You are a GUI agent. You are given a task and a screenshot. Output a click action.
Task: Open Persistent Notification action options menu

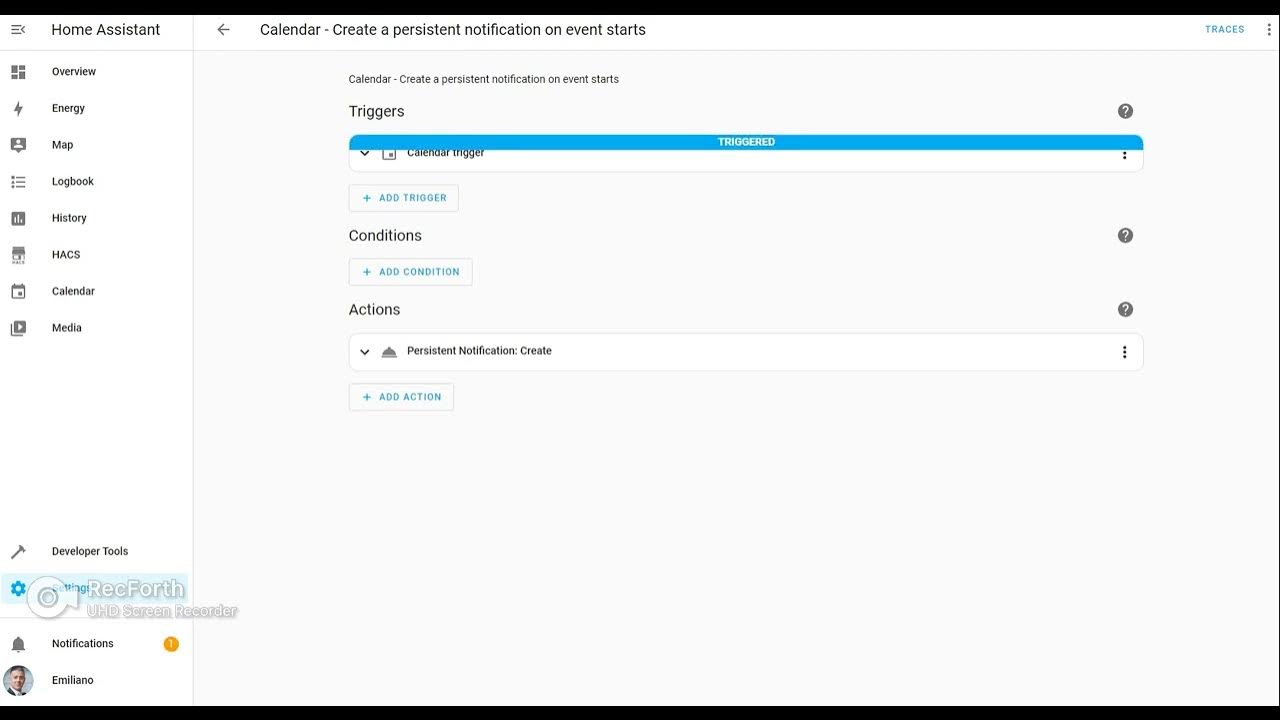click(1124, 352)
